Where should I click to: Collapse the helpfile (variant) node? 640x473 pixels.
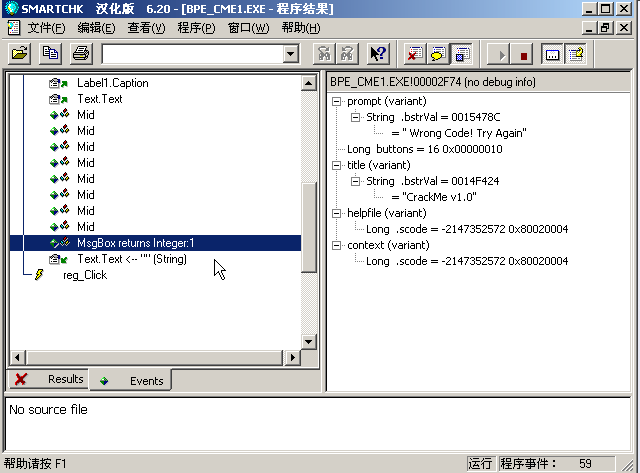(336, 213)
